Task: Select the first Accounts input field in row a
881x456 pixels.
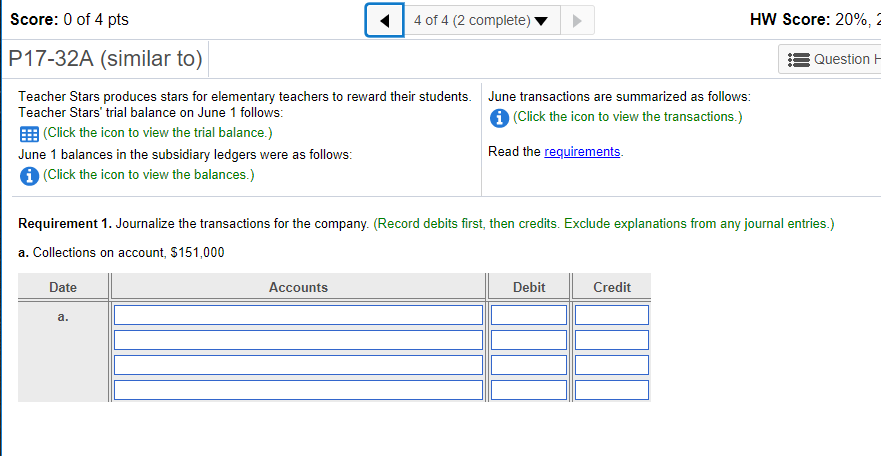Action: pyautogui.click(x=298, y=315)
